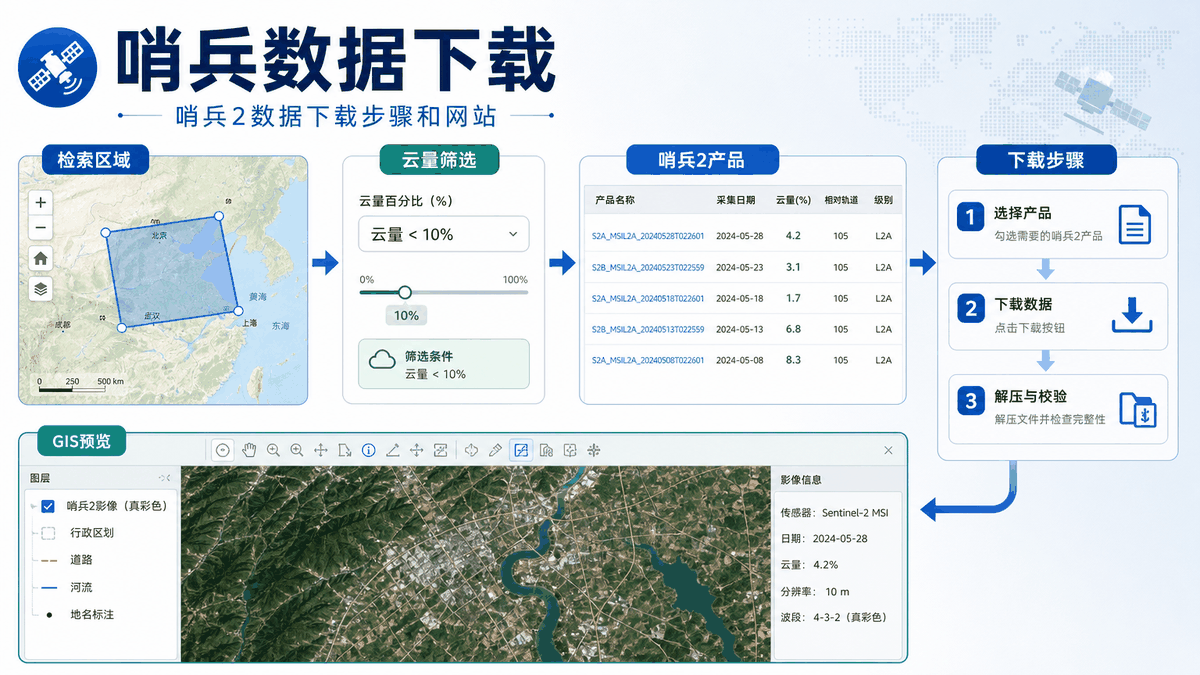This screenshot has height=675, width=1200.
Task: Click the 产品名称 column header
Action: [x=614, y=200]
